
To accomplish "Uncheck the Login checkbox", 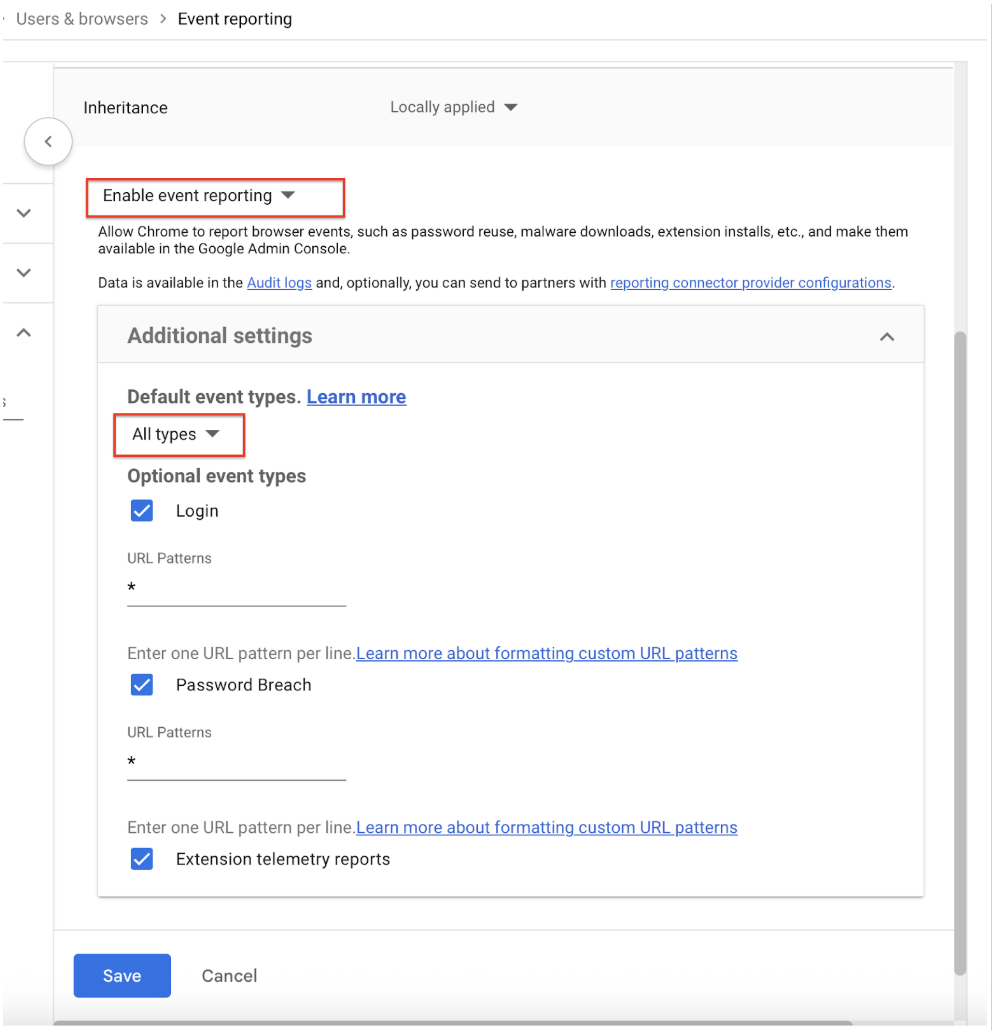I will pos(142,511).
